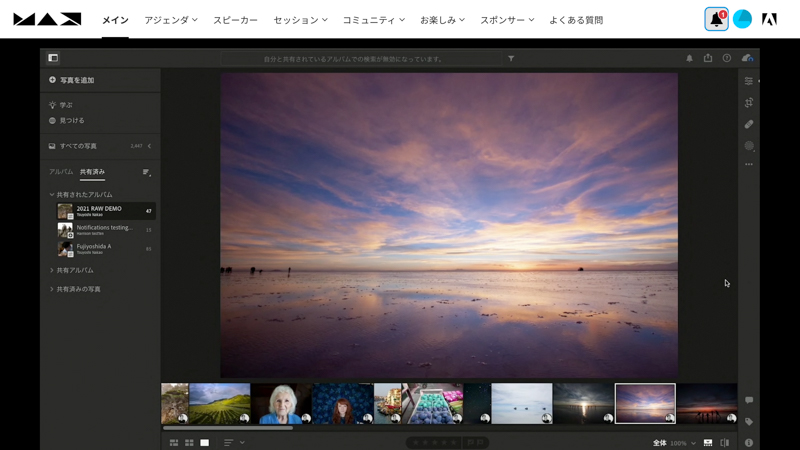This screenshot has height=450, width=800.
Task: Toggle the left panel visibility icon
Action: (x=53, y=58)
